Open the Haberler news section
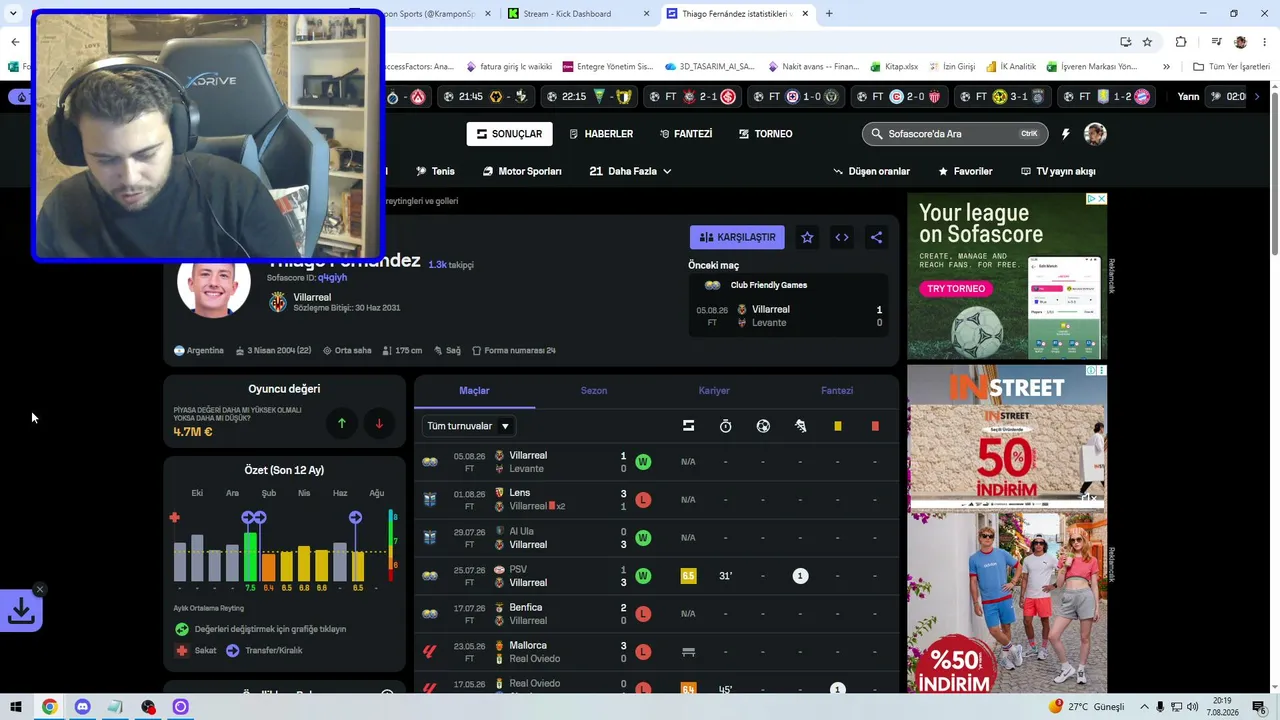This screenshot has width=1280, height=720. pyautogui.click(x=601, y=134)
